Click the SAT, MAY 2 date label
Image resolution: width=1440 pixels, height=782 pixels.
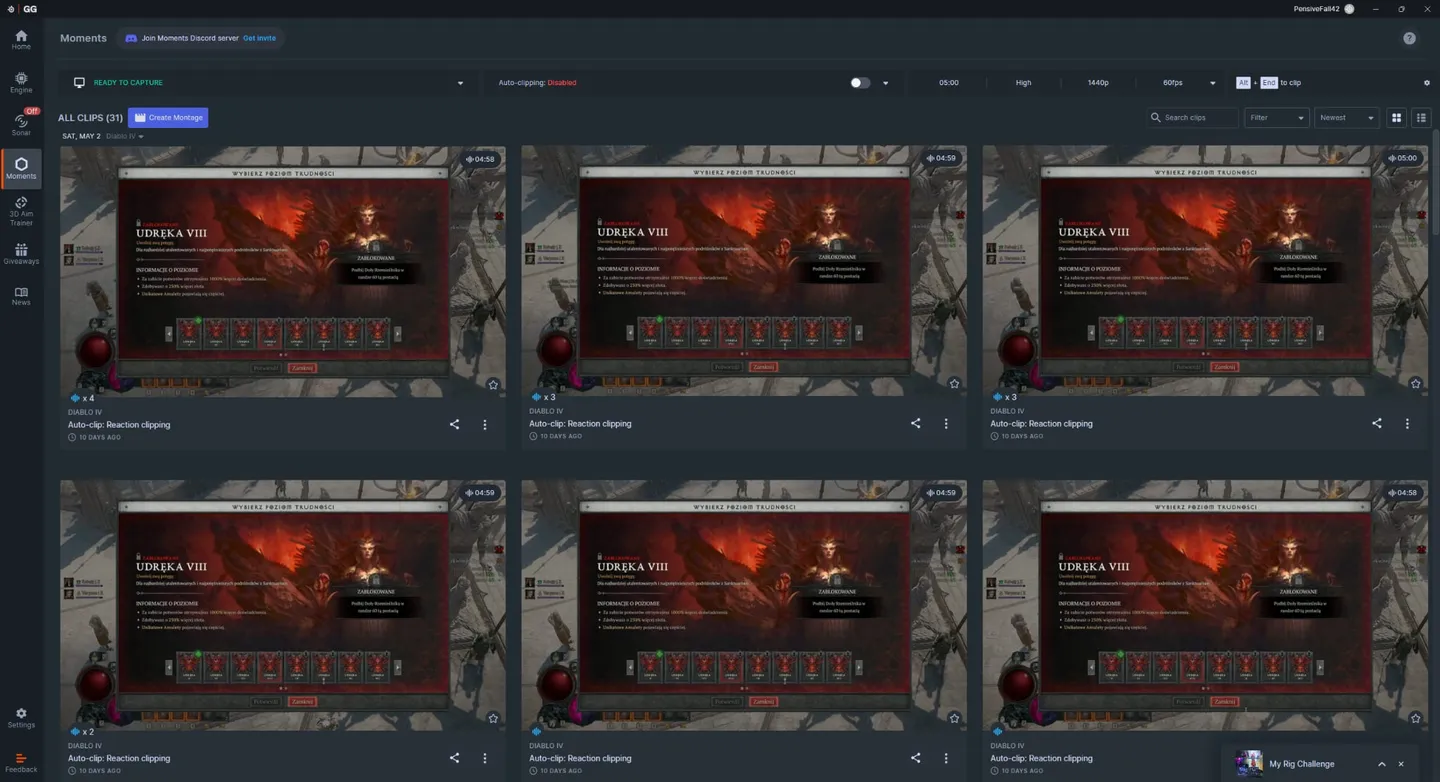(x=81, y=136)
